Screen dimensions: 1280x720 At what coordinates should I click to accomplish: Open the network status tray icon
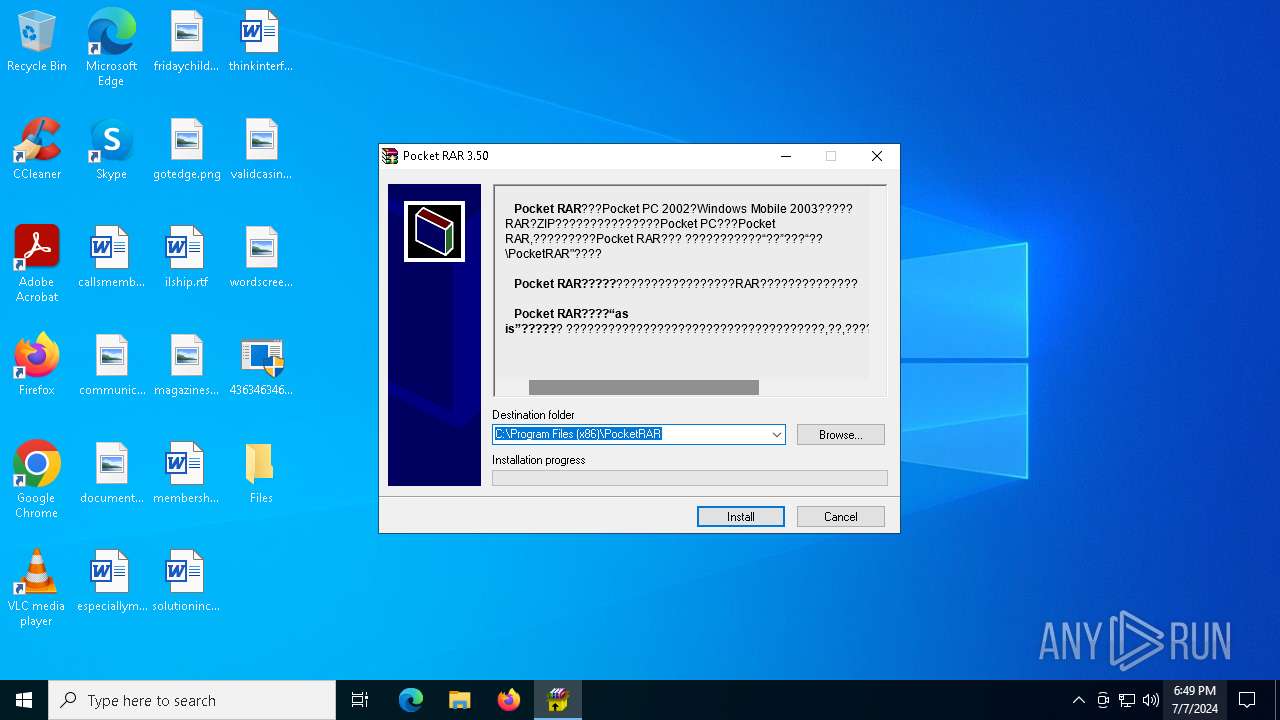1127,700
